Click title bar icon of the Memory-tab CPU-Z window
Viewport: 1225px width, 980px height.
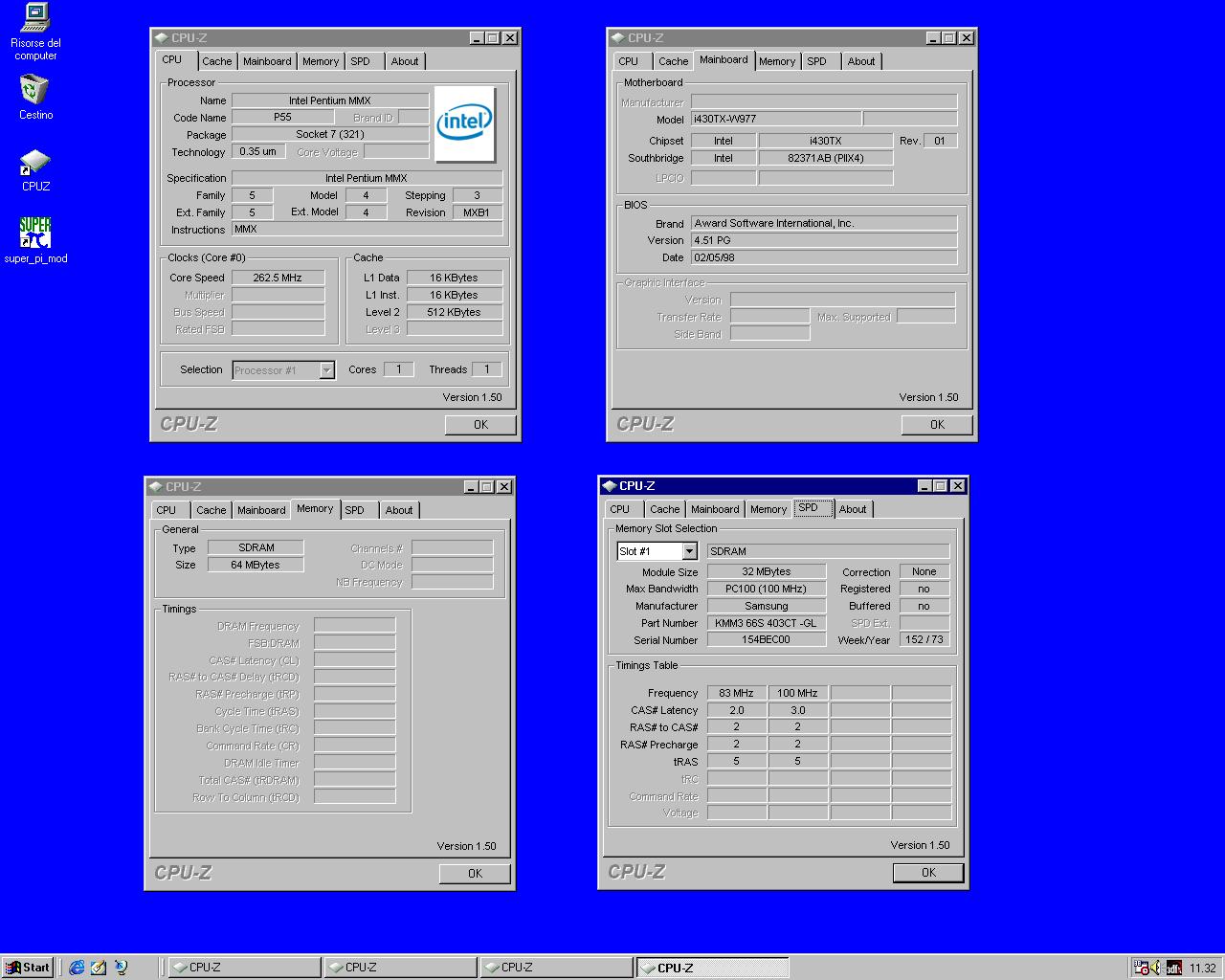pos(156,487)
